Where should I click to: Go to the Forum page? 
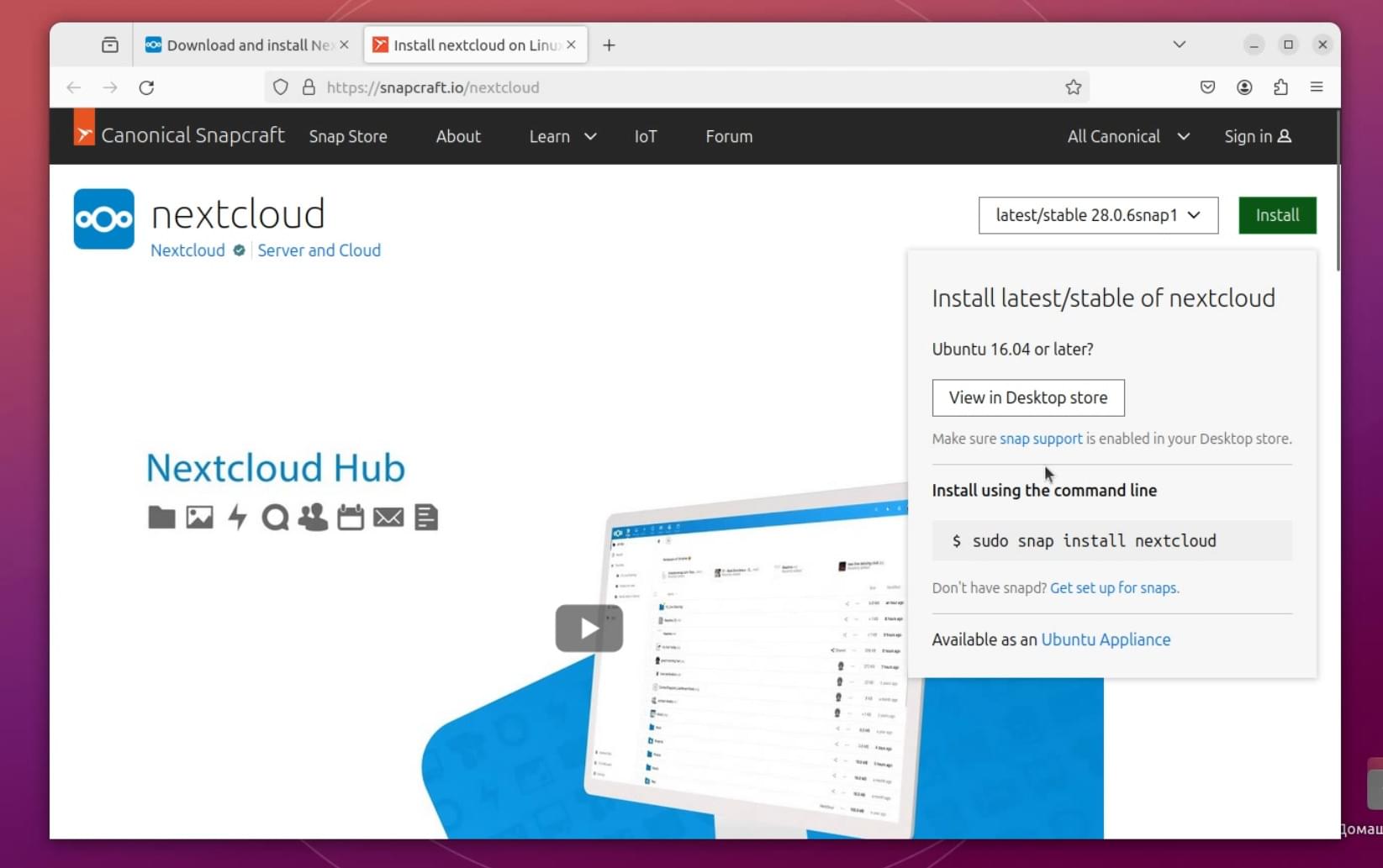click(729, 136)
